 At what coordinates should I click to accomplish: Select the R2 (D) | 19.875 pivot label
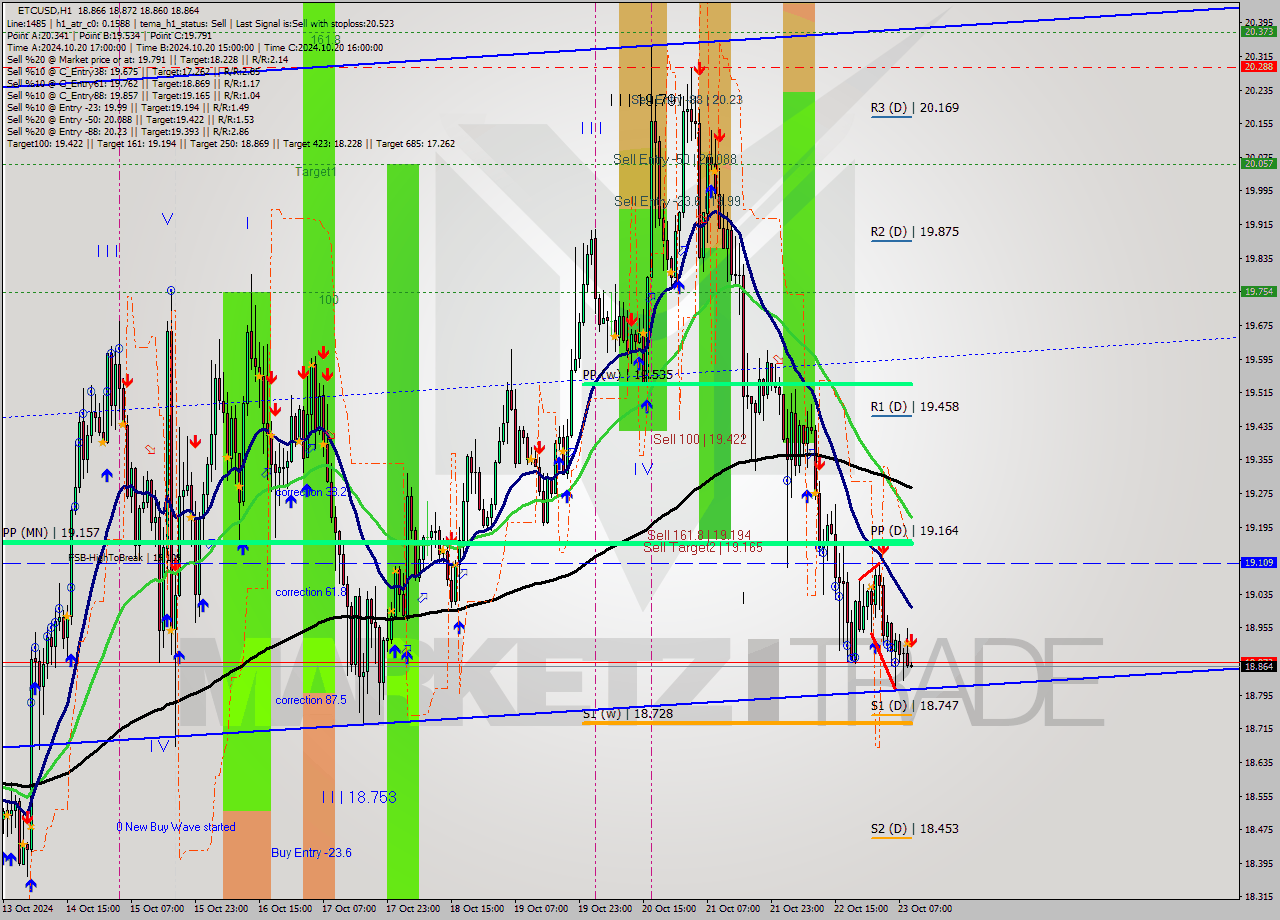pyautogui.click(x=914, y=231)
